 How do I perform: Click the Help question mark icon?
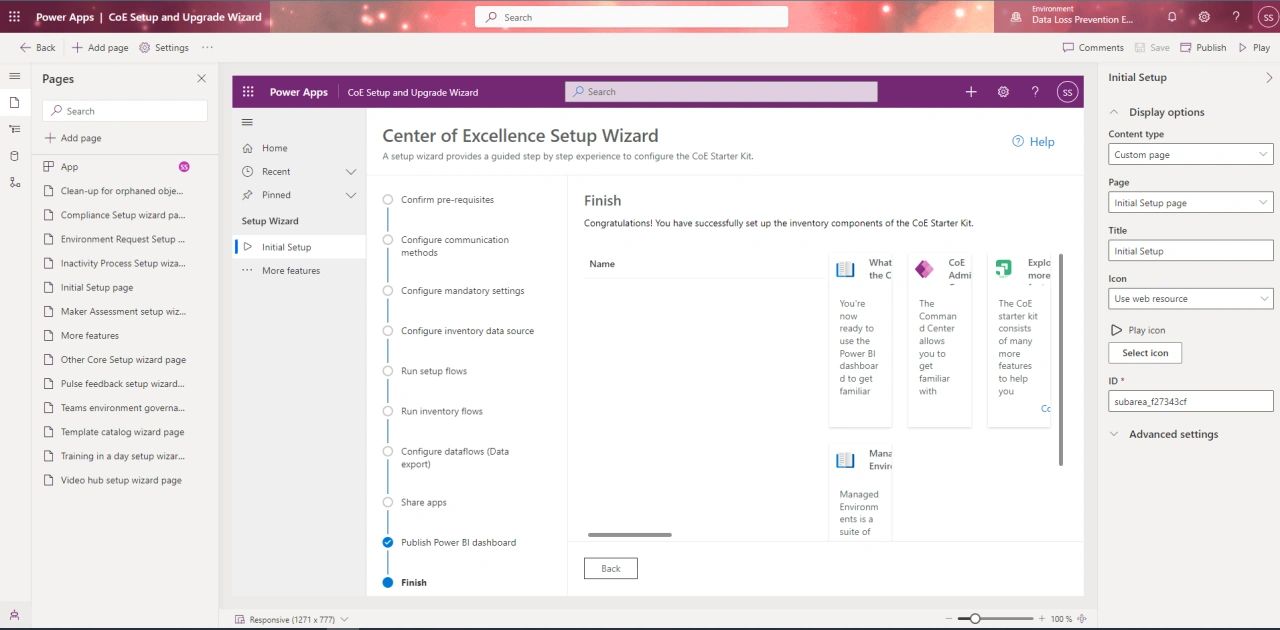point(1234,17)
